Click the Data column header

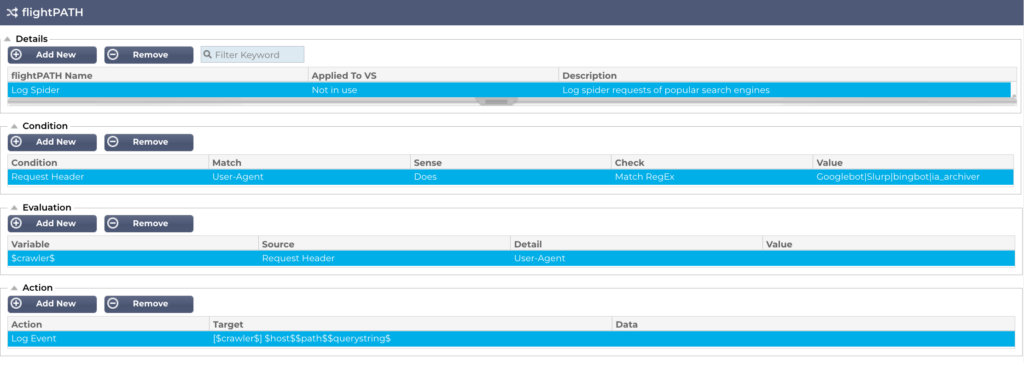tap(814, 324)
